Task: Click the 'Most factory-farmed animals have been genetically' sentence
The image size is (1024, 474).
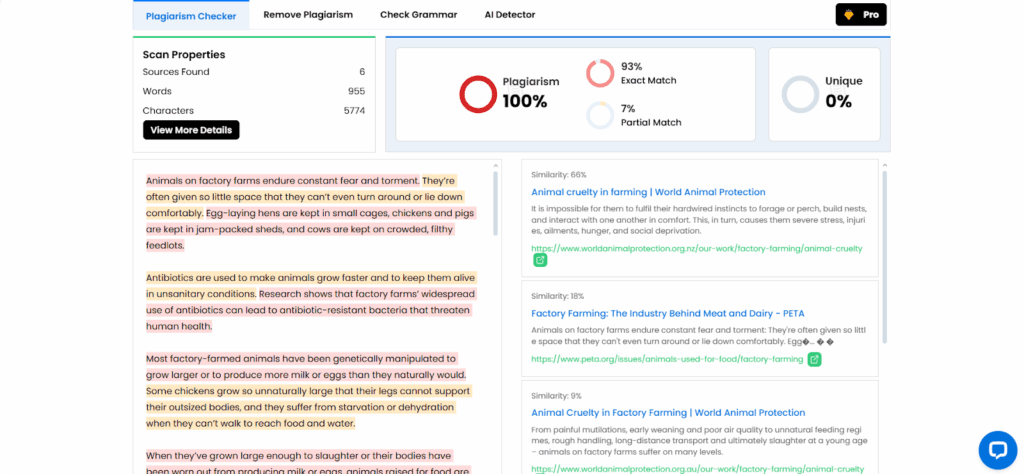Action: 306,367
